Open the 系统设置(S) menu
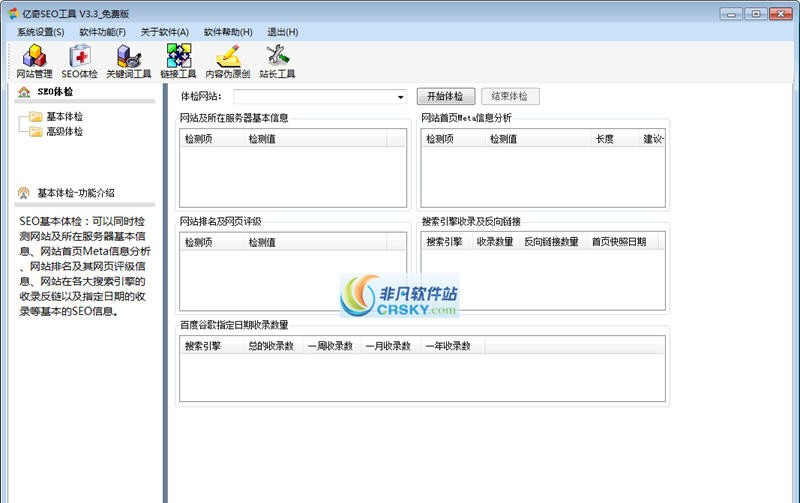This screenshot has width=800, height=503. click(x=41, y=32)
